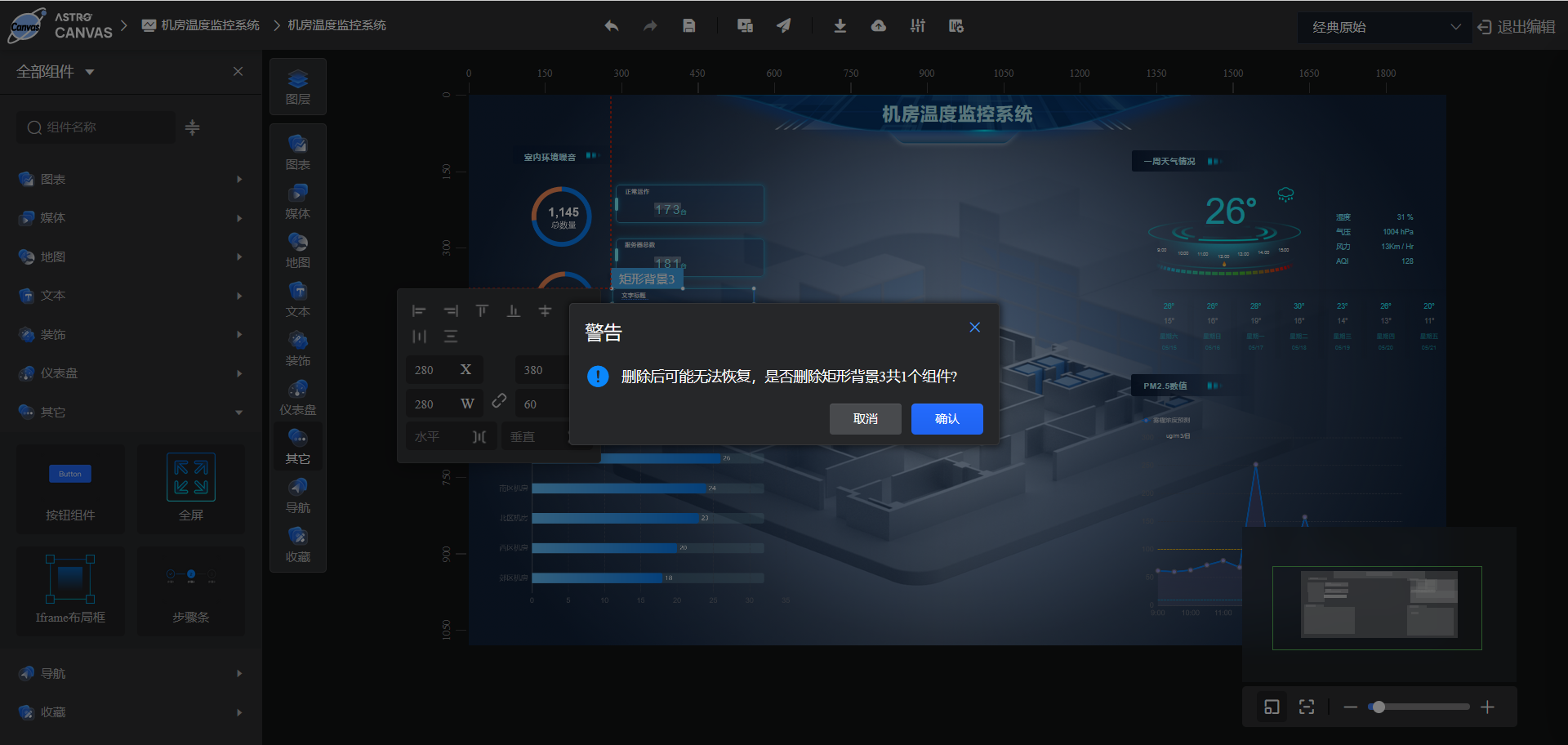Open the 经典原始 theme dropdown
This screenshot has width=1568, height=745.
pos(1384,27)
